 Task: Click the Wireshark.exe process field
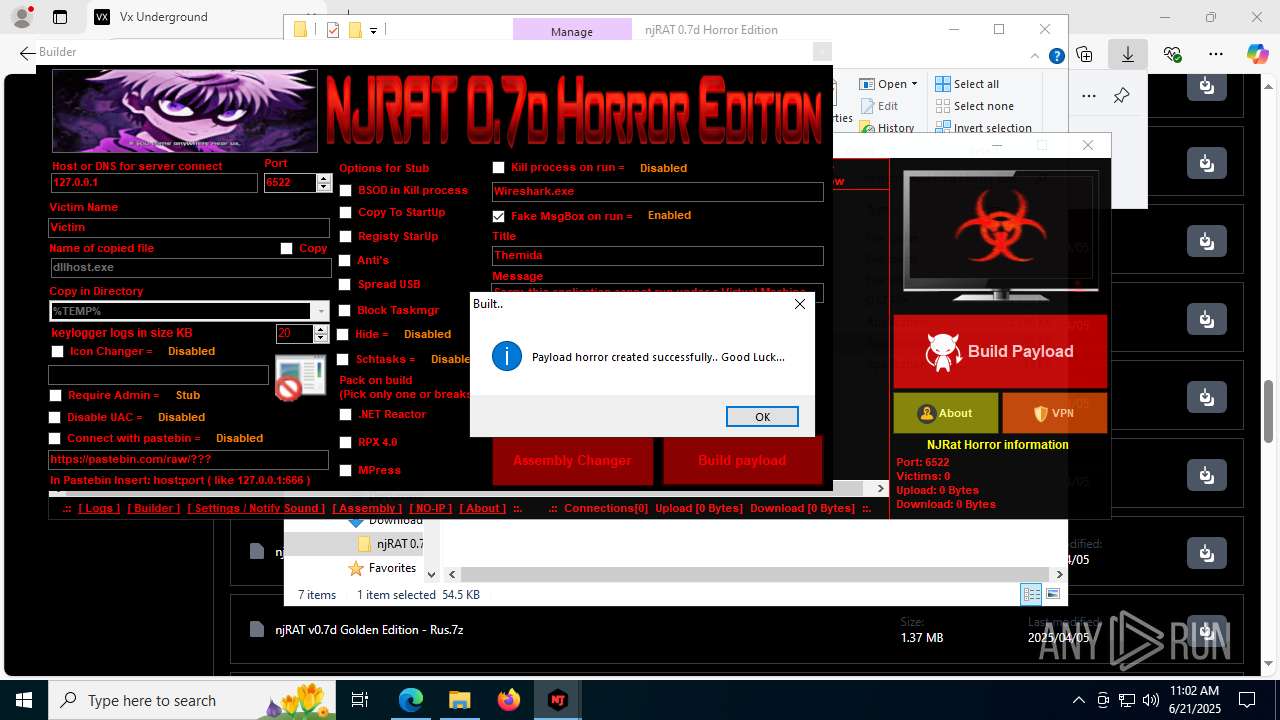coord(657,191)
